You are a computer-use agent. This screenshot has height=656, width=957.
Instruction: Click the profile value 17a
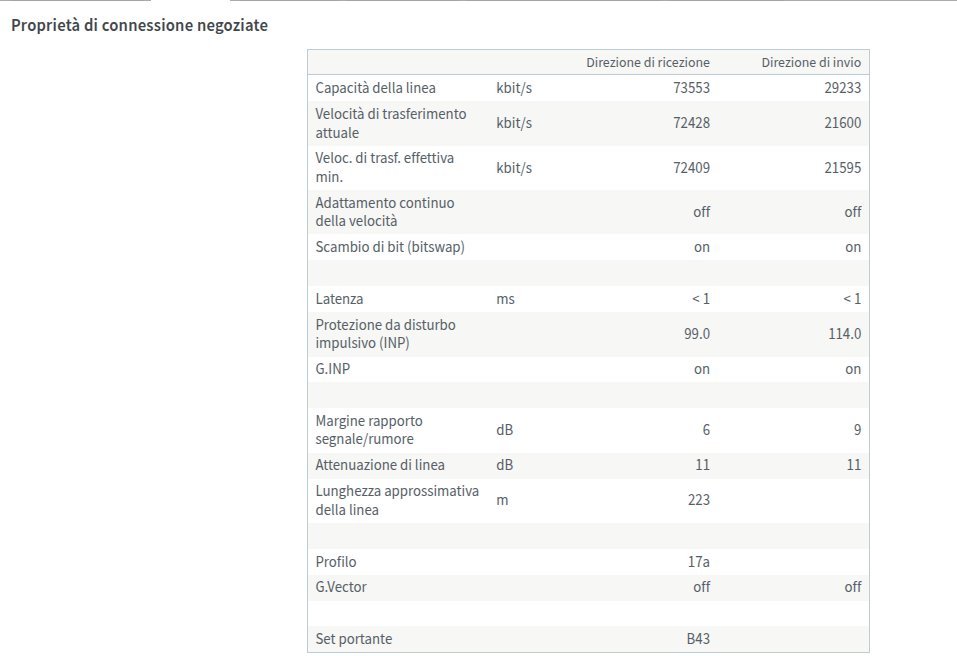click(698, 562)
